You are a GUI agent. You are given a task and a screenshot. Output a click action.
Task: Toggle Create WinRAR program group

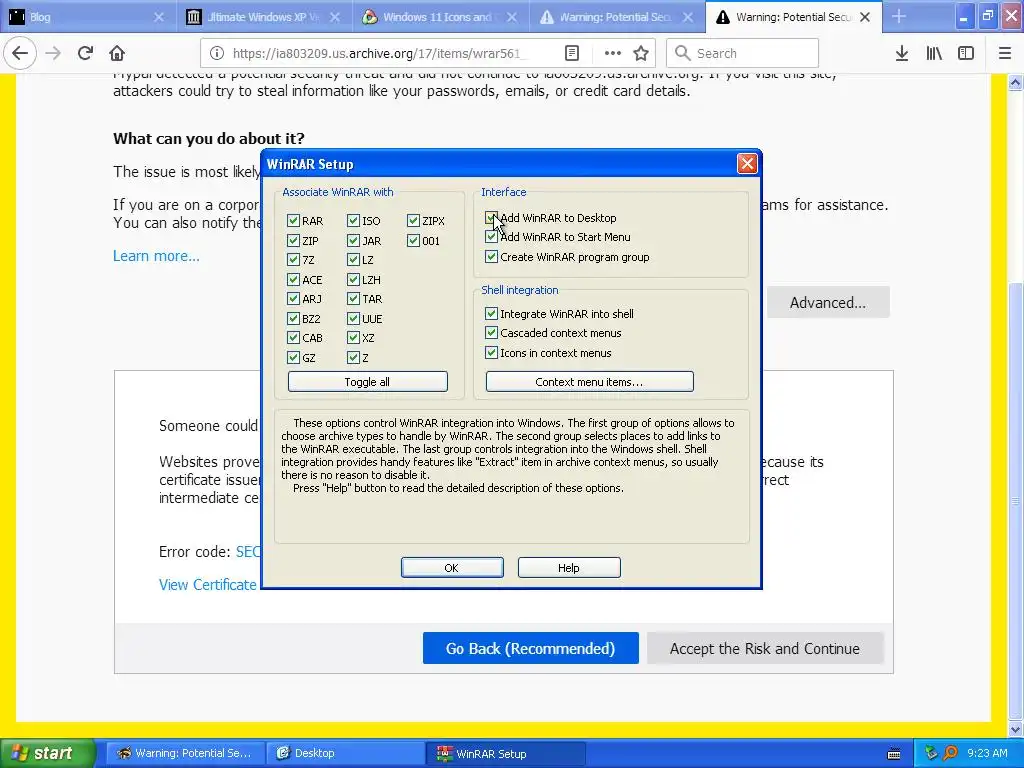click(x=492, y=257)
